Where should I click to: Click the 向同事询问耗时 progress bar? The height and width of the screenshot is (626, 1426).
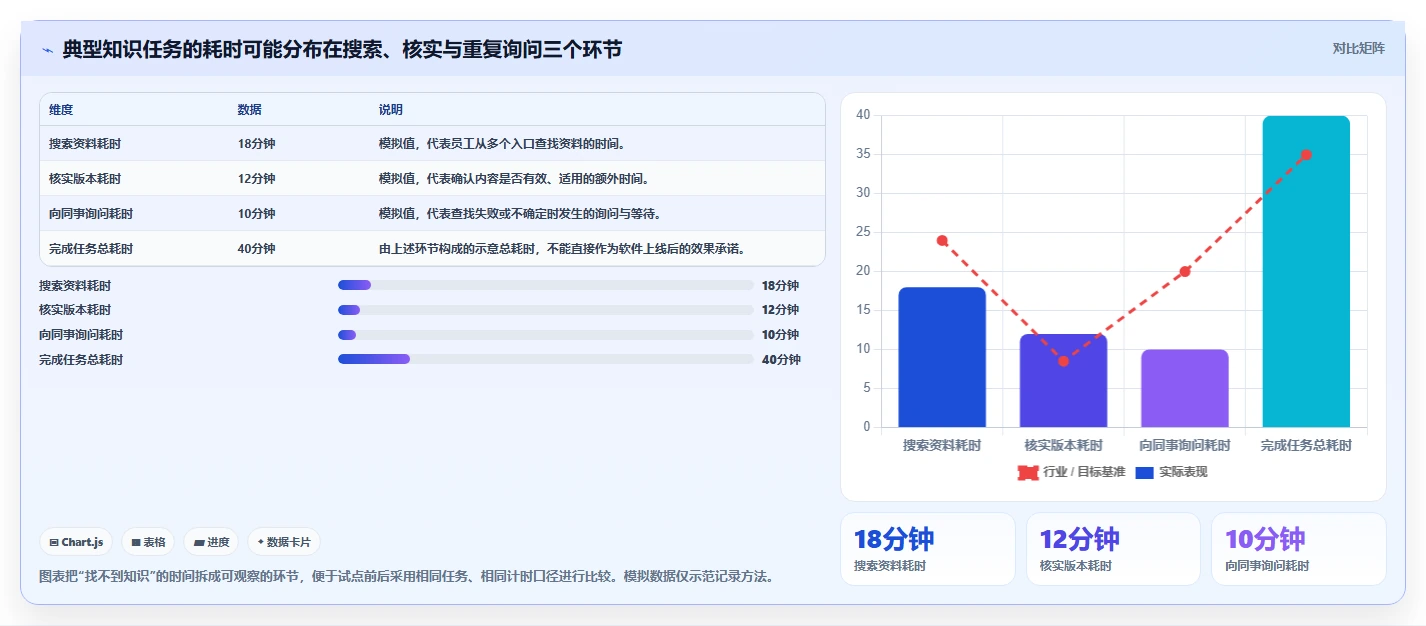546,335
